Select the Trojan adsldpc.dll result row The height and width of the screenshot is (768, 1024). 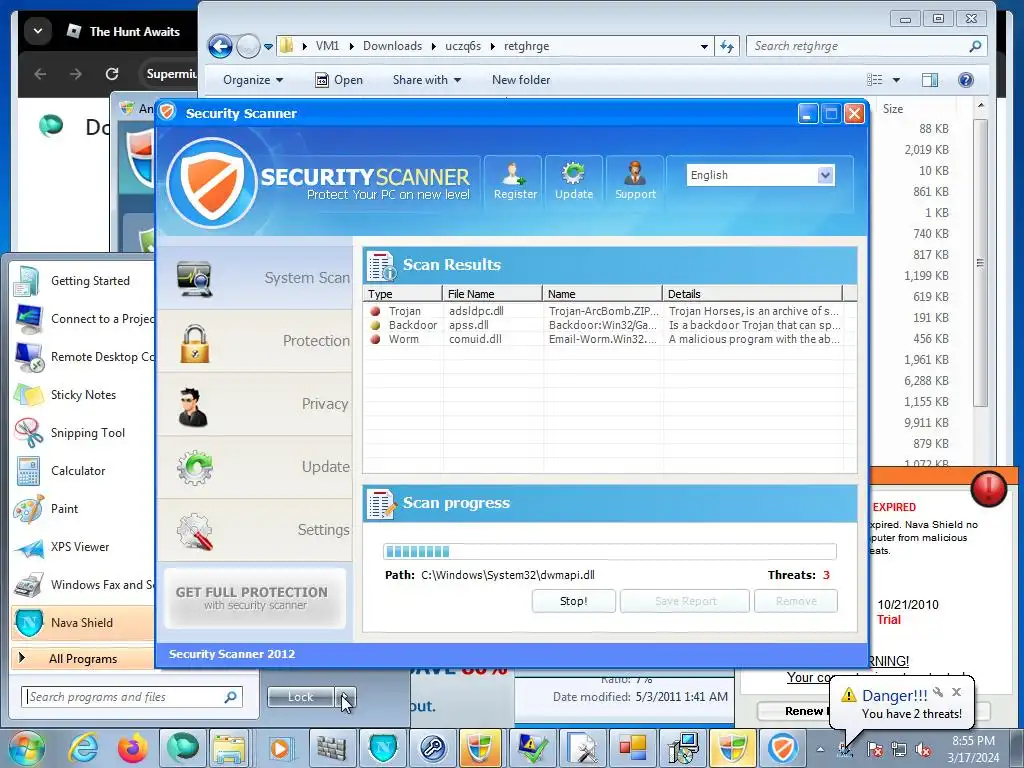click(604, 311)
